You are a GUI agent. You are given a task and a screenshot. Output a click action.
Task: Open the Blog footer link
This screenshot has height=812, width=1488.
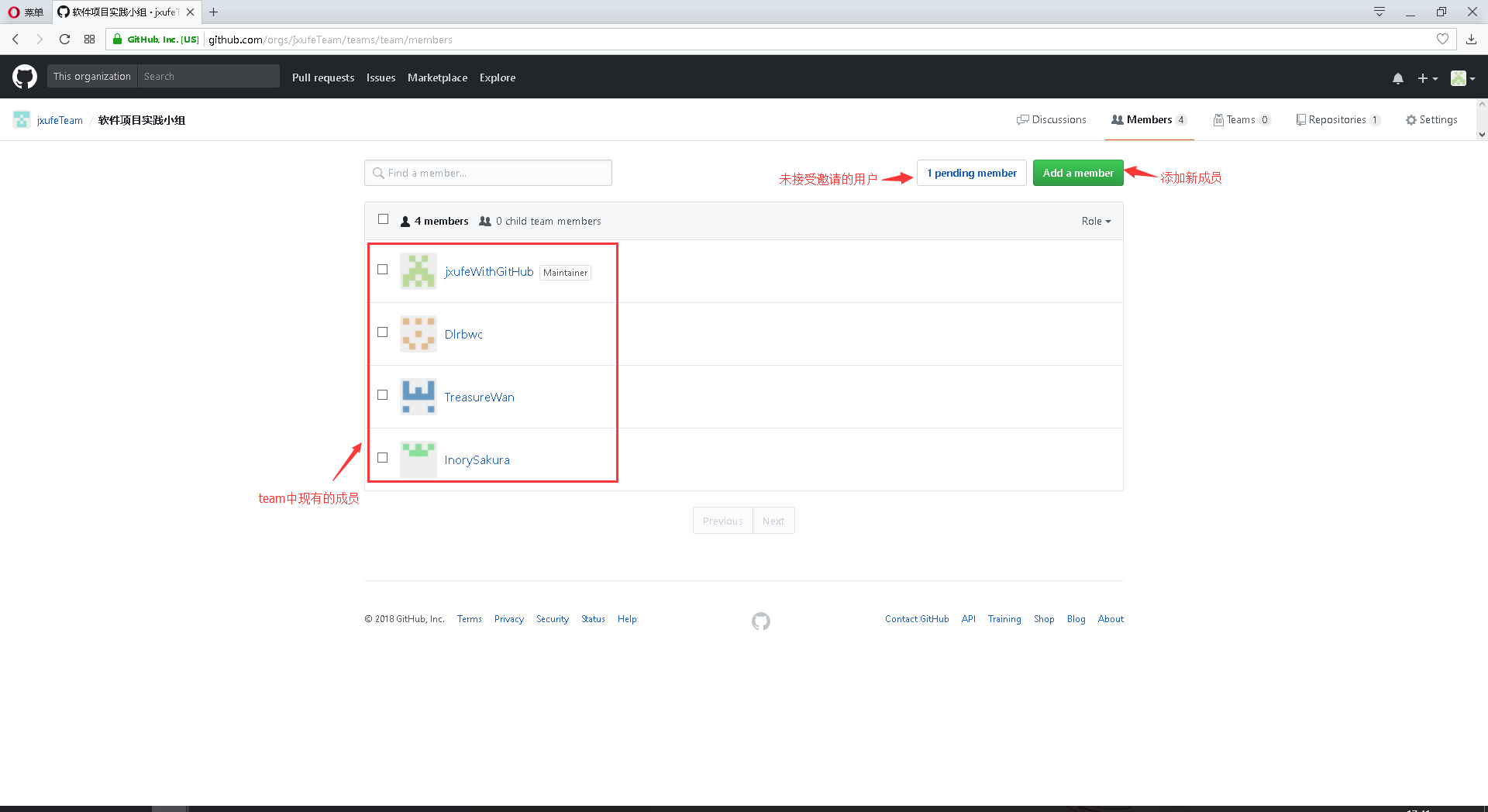tap(1076, 619)
